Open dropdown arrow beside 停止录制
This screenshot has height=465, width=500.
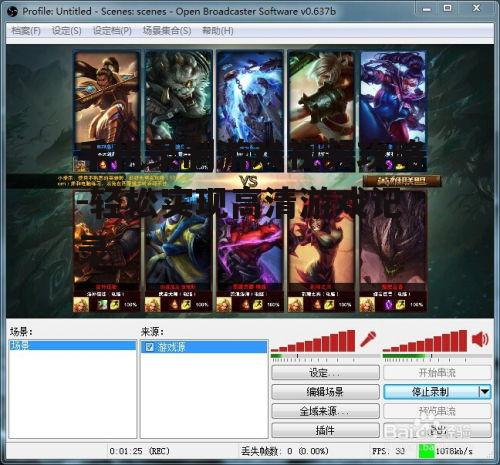click(x=485, y=392)
